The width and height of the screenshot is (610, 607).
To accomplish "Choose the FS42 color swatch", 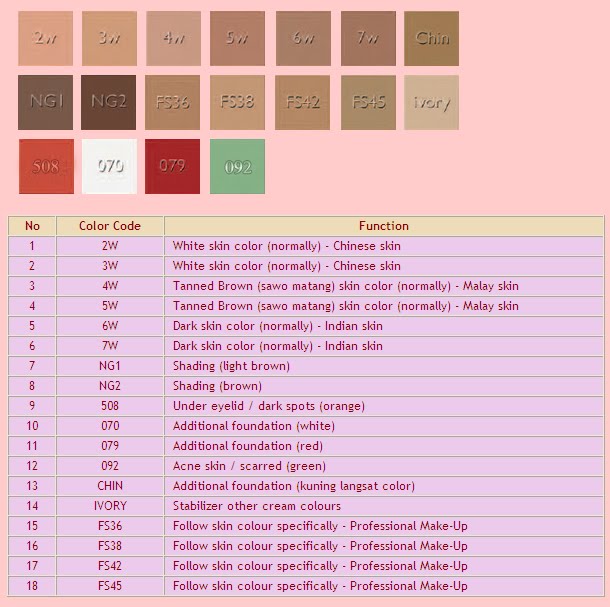I will click(x=302, y=102).
